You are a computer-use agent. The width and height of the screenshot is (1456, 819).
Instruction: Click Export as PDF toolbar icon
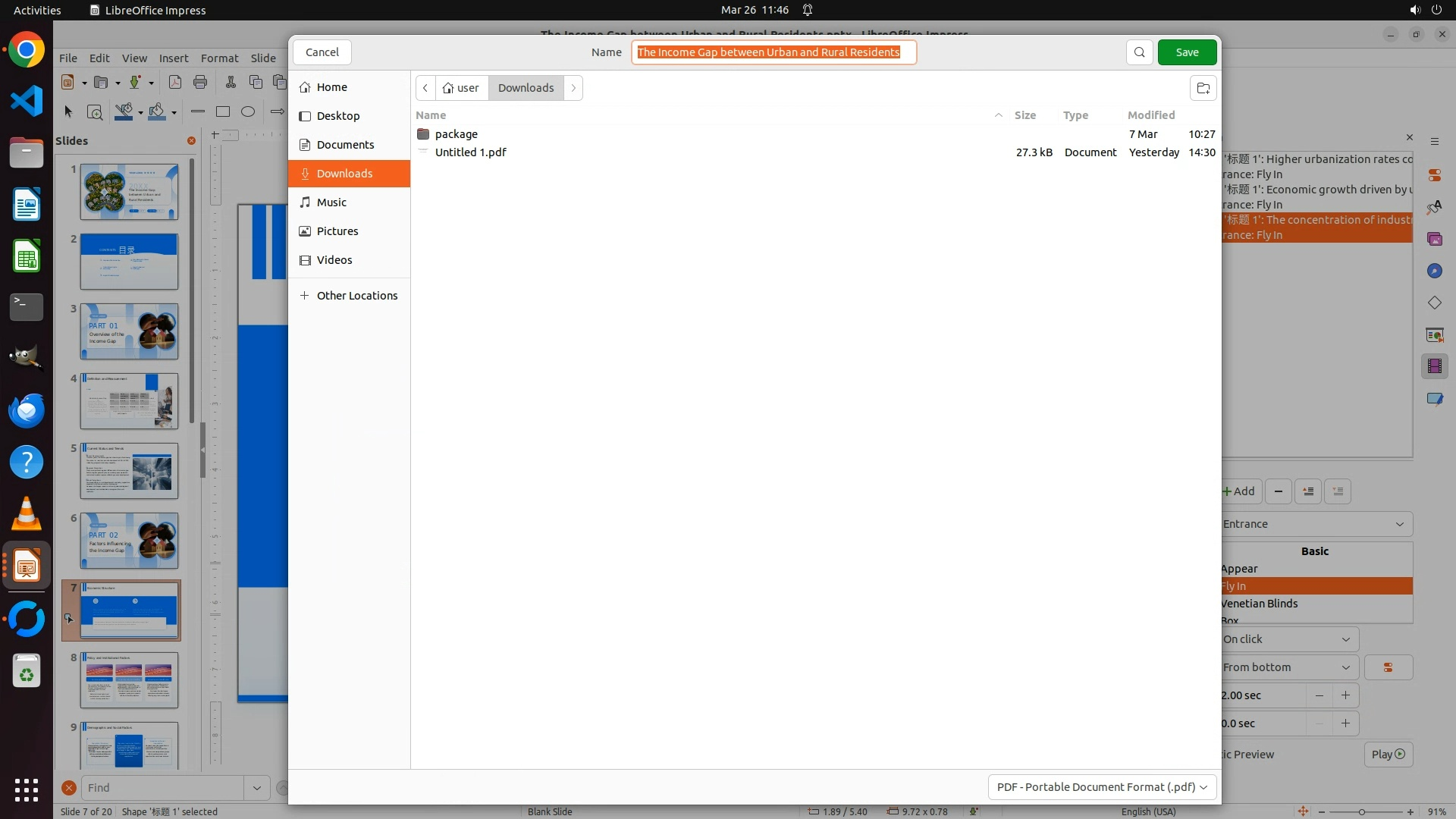point(175,82)
